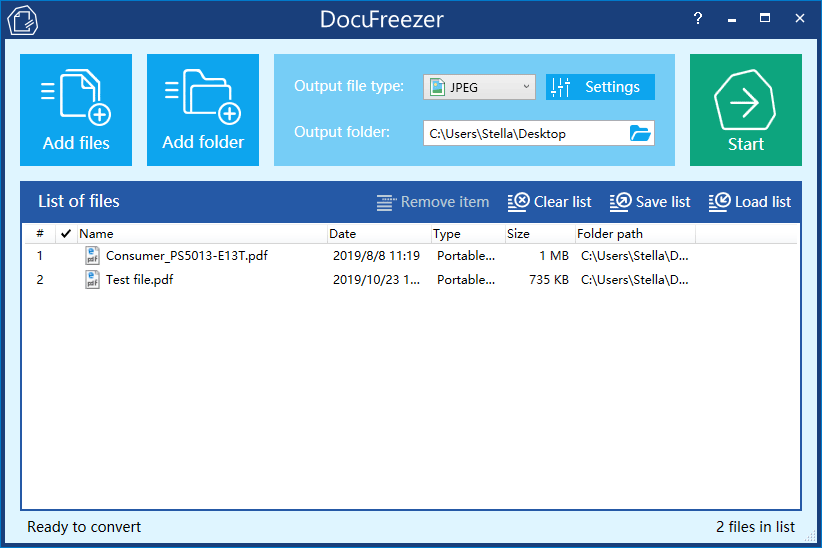Open Settings with the sliders icon
The image size is (822, 548).
[600, 87]
